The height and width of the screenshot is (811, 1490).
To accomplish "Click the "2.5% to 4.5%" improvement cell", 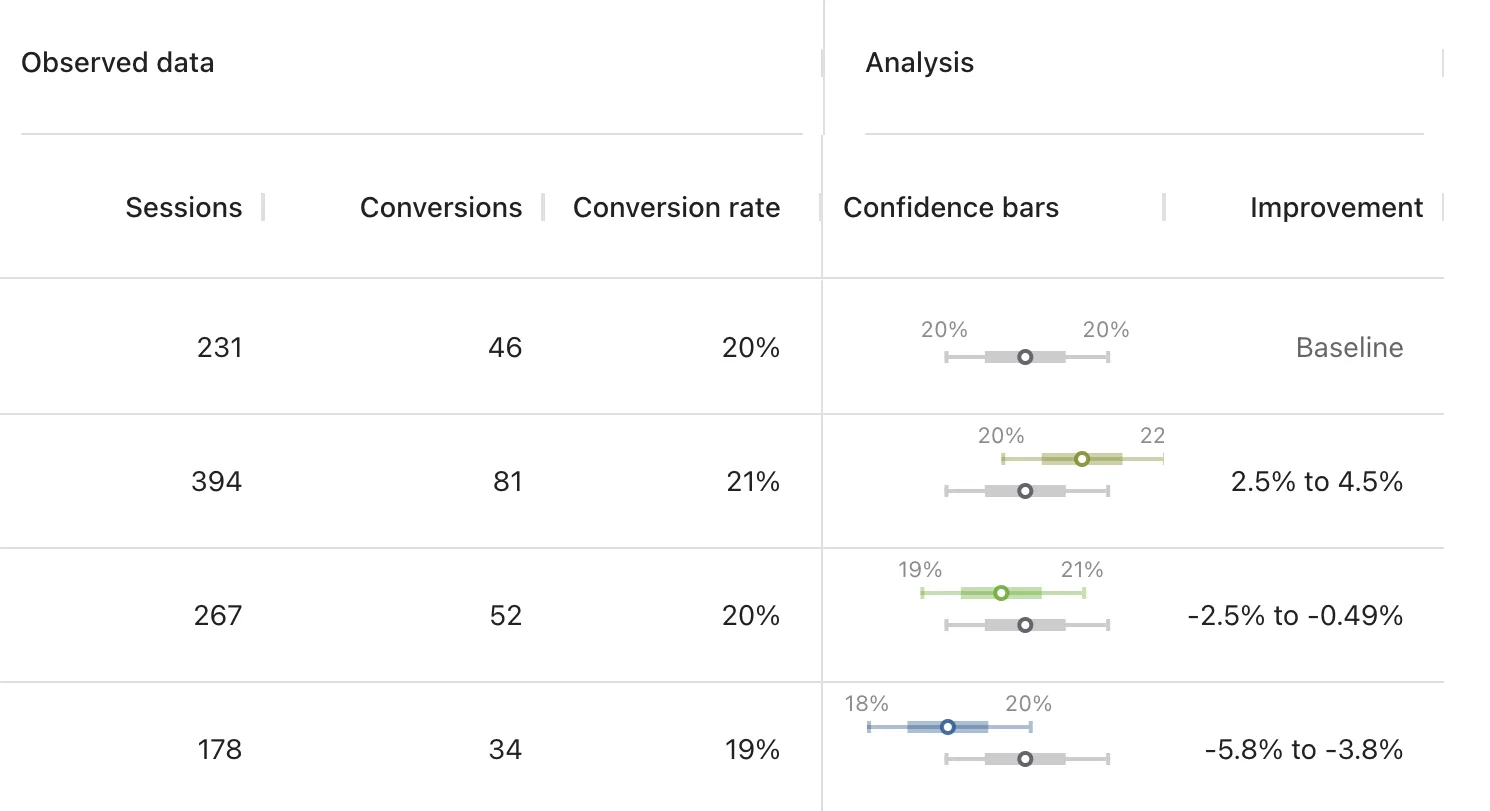I will pyautogui.click(x=1317, y=482).
